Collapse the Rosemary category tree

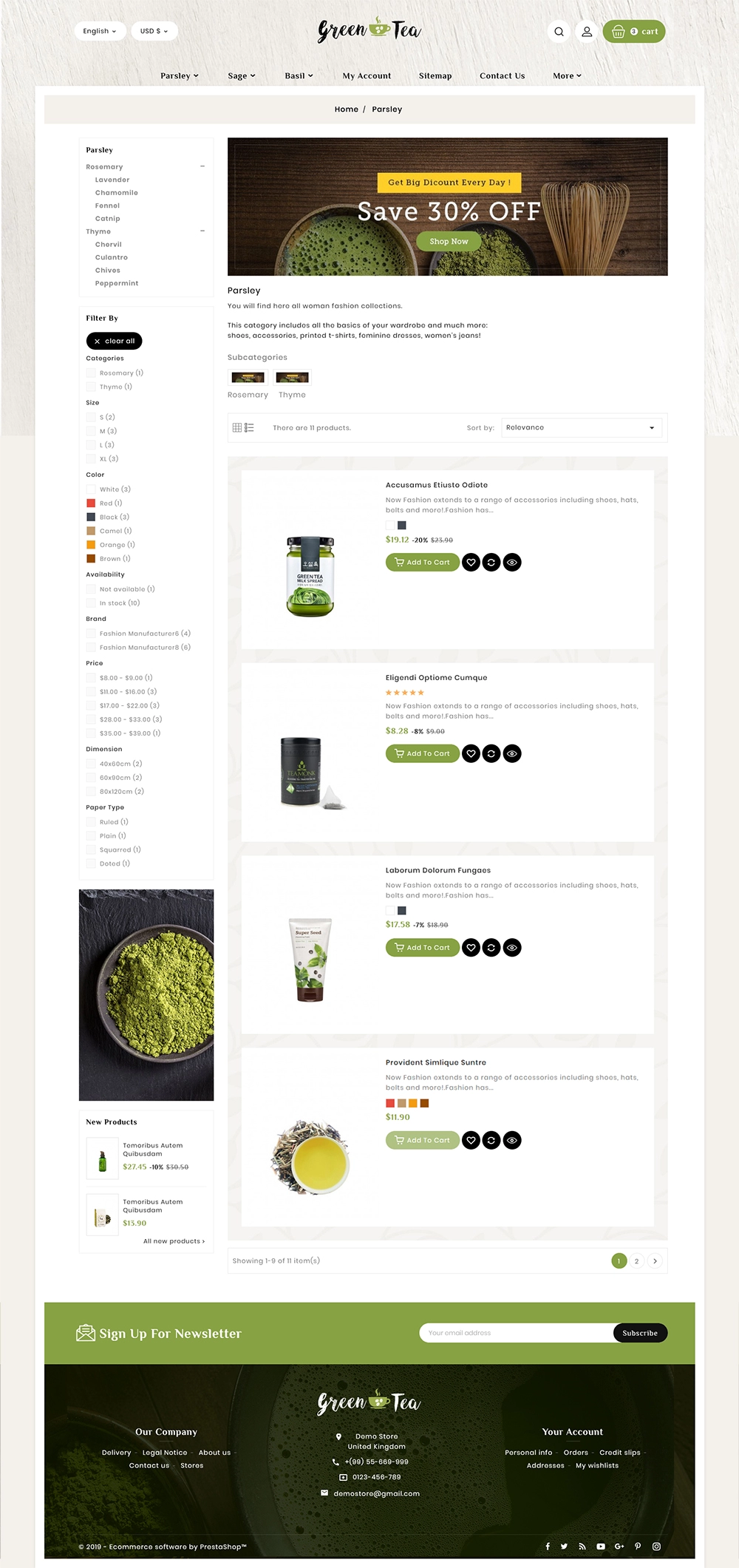(202, 167)
